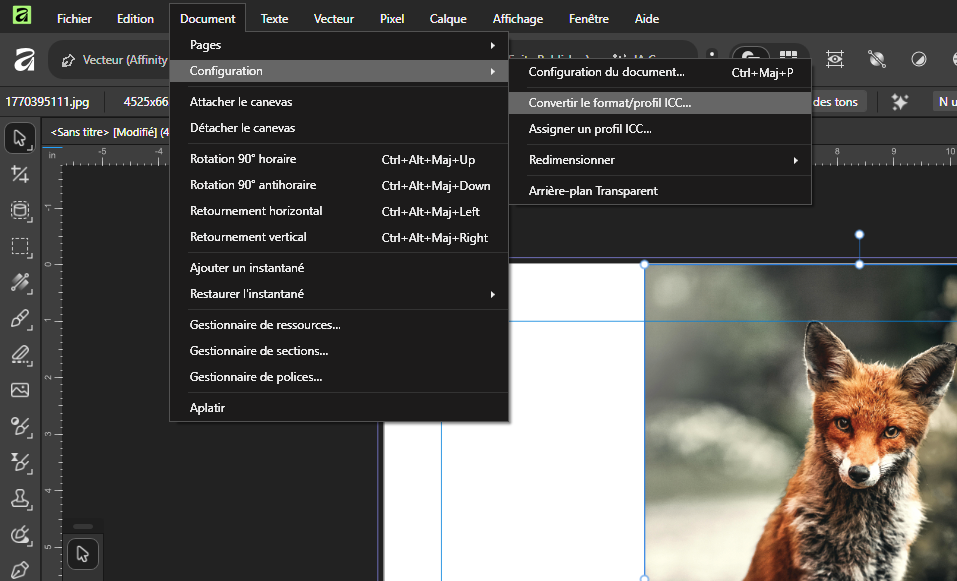Image resolution: width=957 pixels, height=581 pixels.
Task: Toggle the eye preview mode icon
Action: [834, 59]
